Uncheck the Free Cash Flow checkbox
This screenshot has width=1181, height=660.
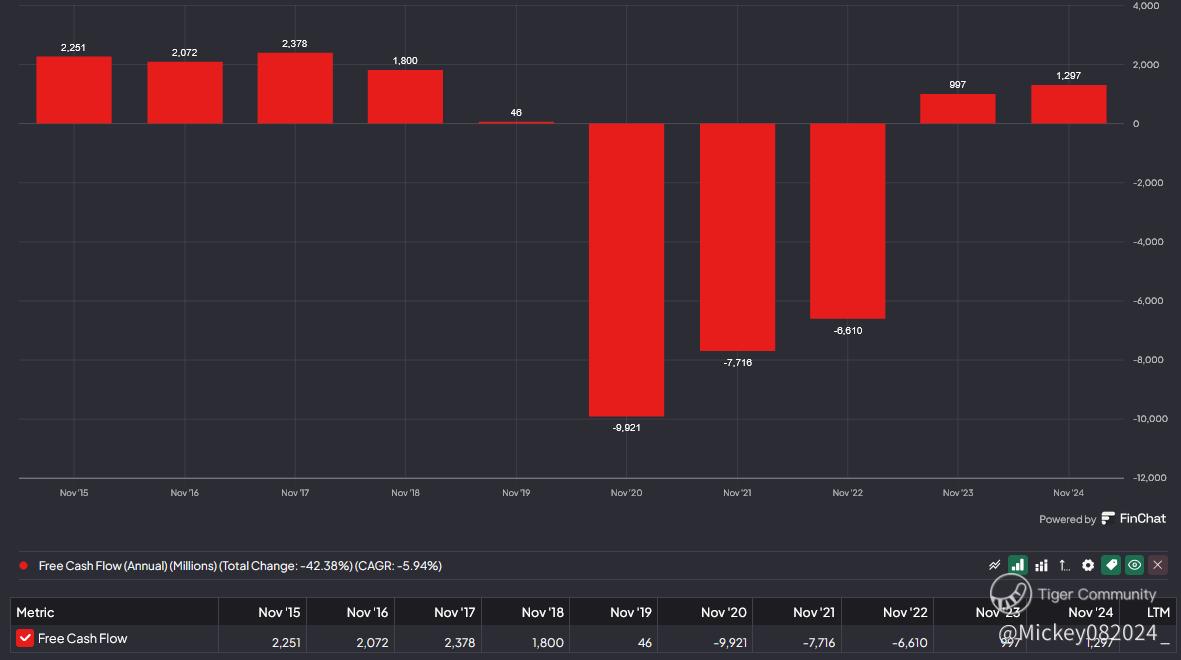(25, 638)
